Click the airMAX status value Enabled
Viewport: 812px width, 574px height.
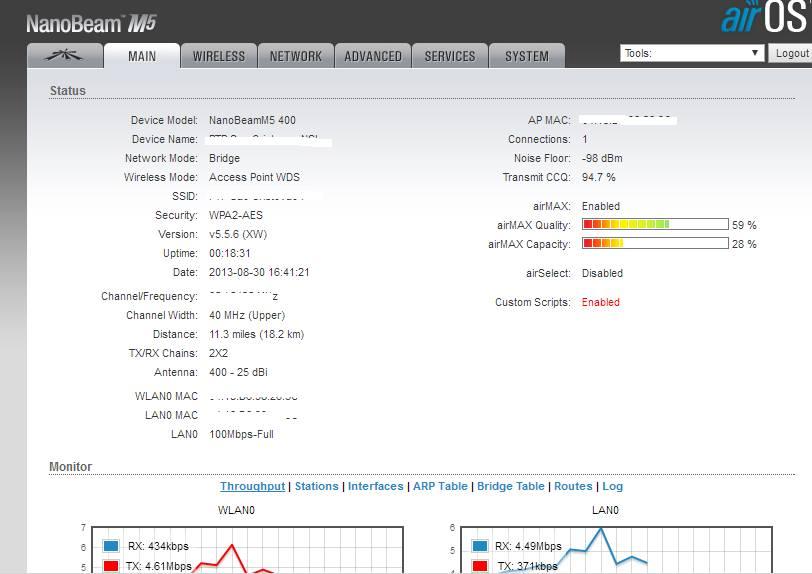[x=601, y=206]
